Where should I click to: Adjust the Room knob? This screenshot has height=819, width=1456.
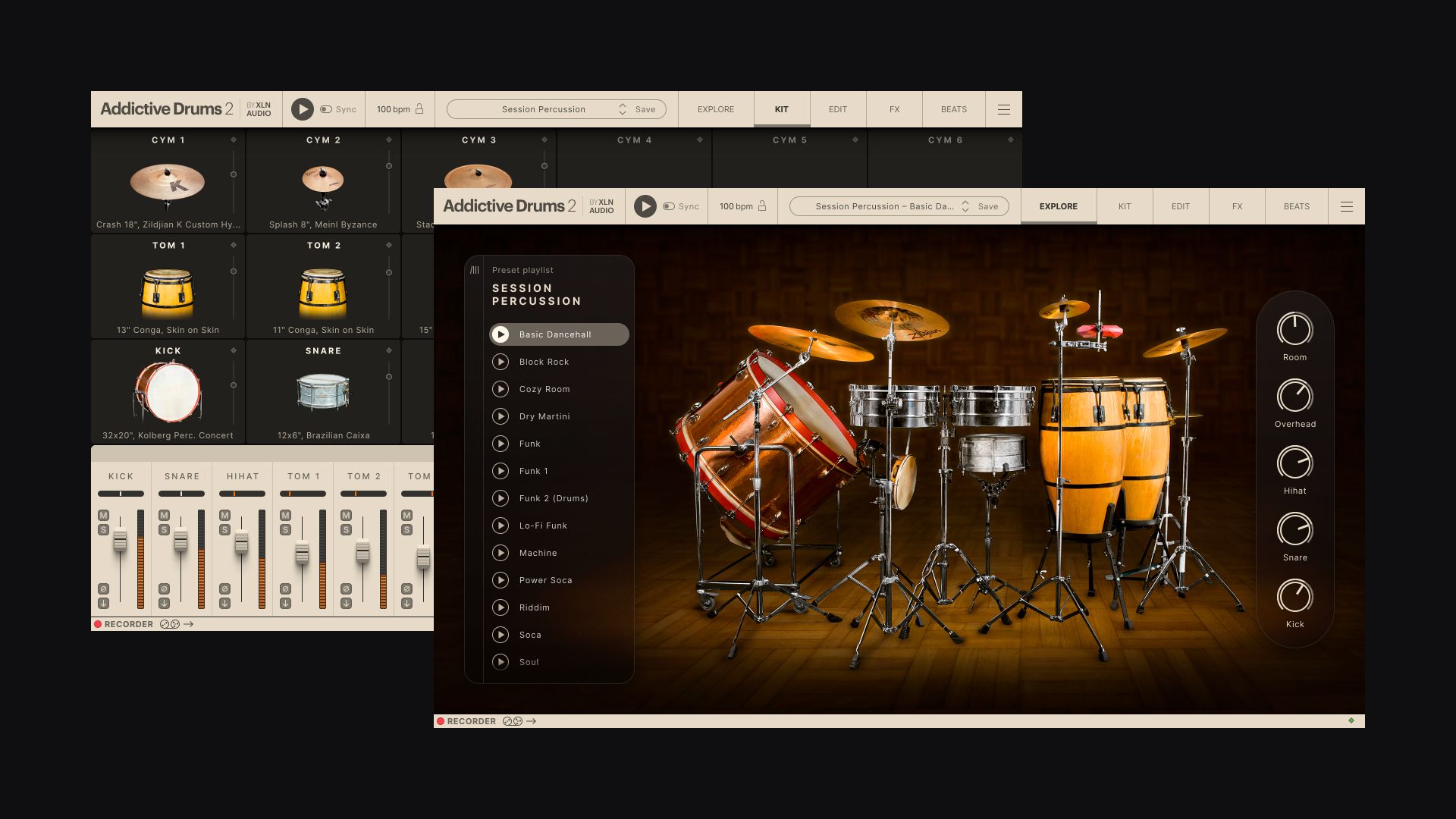click(x=1294, y=329)
